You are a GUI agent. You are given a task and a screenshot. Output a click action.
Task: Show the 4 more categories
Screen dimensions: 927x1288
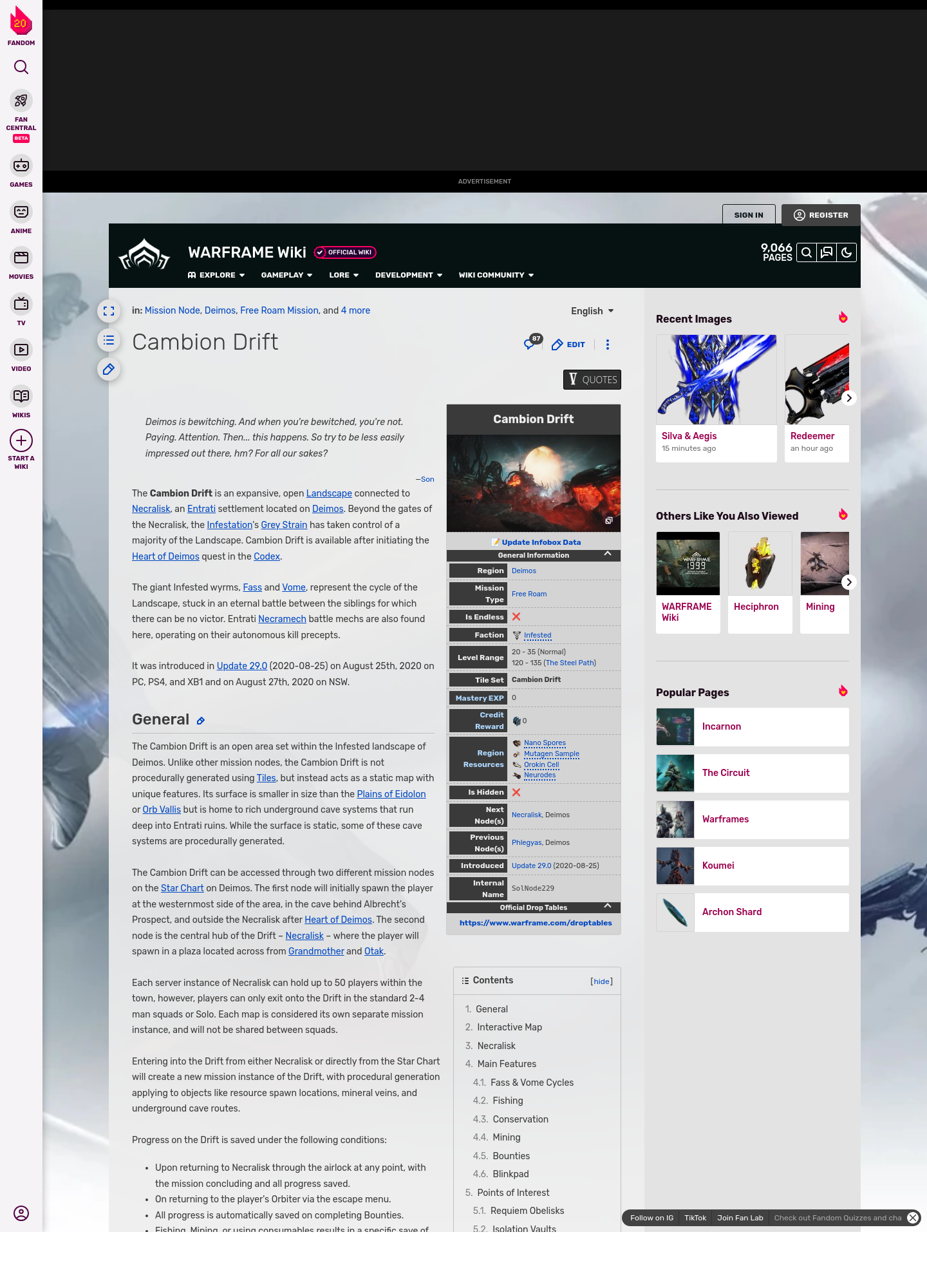tap(355, 310)
